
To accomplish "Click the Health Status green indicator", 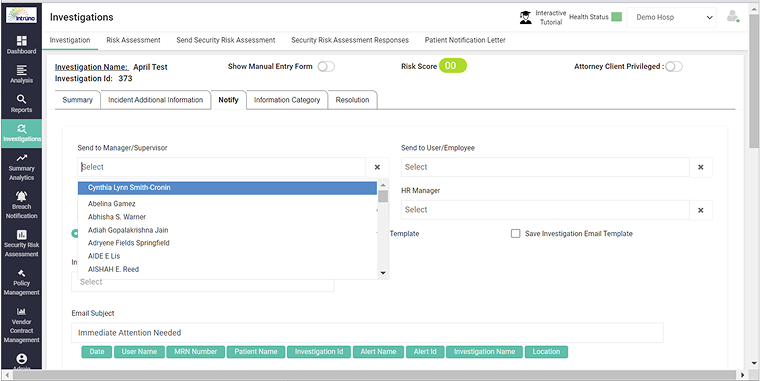I will point(616,17).
